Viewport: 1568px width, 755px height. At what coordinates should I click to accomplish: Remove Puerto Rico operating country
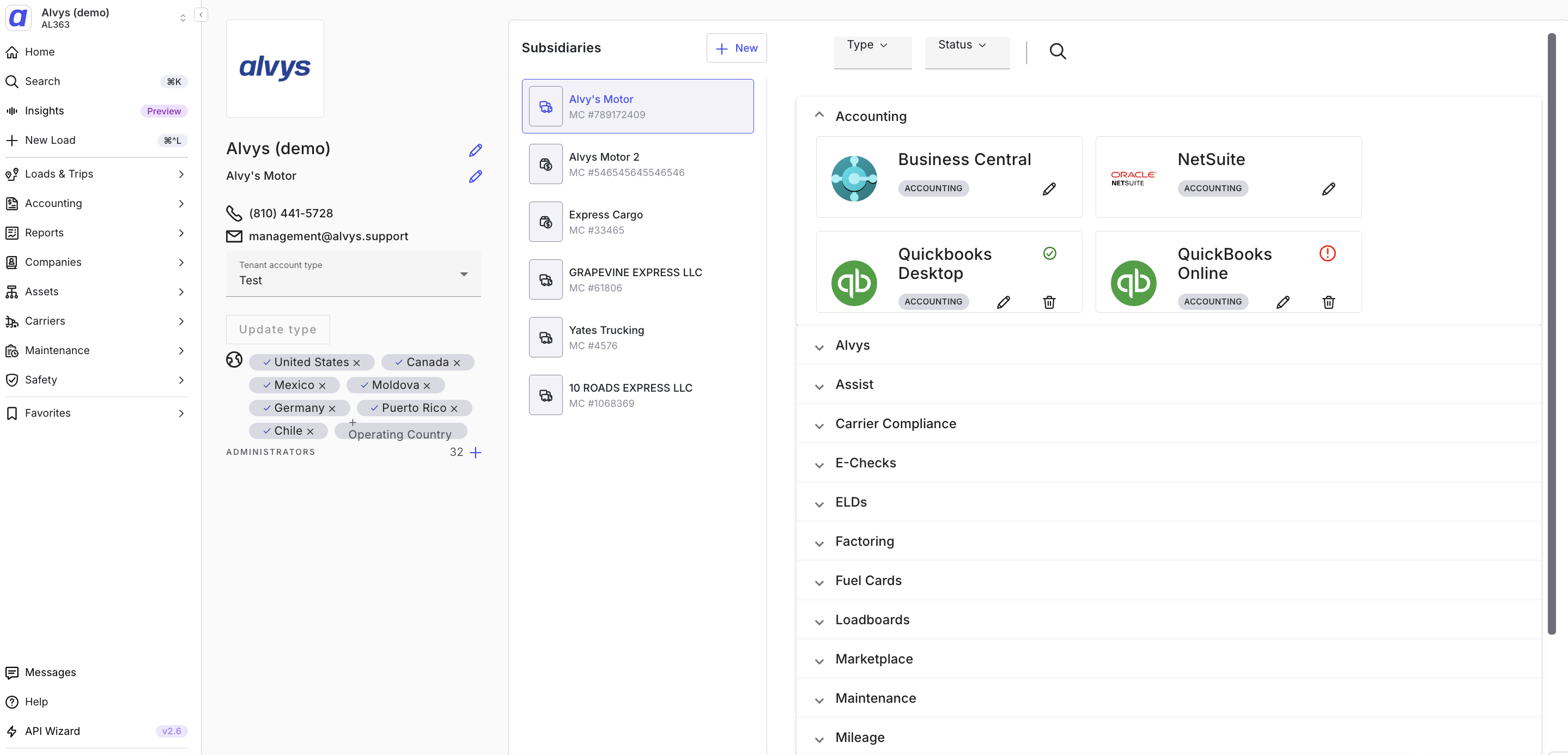click(454, 409)
